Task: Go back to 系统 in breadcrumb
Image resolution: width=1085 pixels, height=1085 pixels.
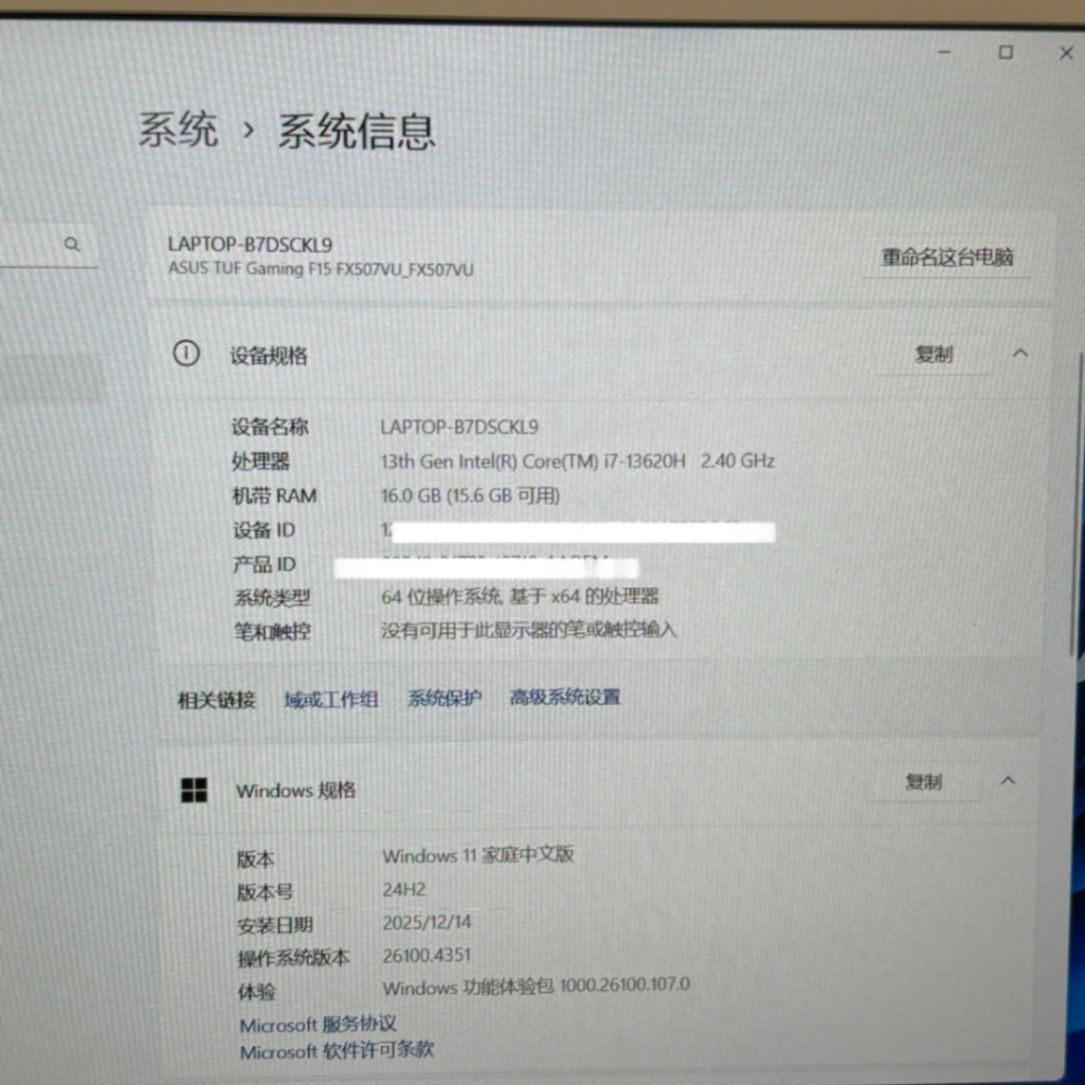Action: click(x=178, y=131)
